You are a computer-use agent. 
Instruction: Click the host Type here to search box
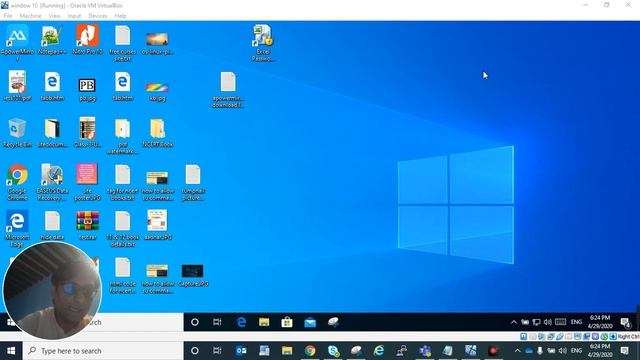[102, 351]
